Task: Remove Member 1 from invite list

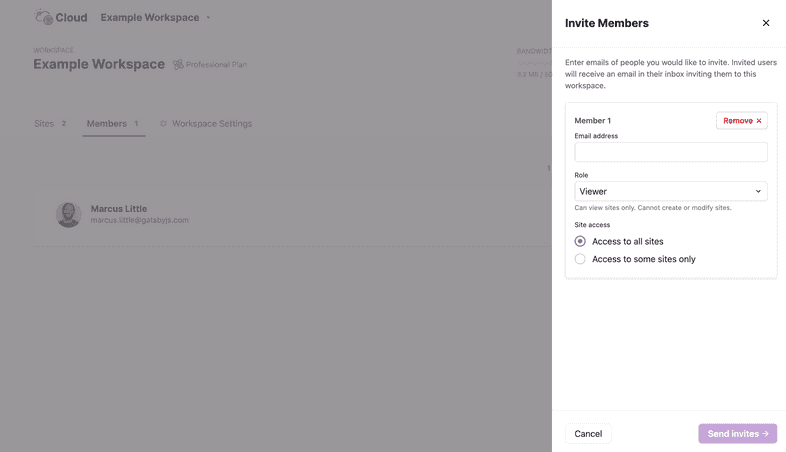Action: point(741,121)
